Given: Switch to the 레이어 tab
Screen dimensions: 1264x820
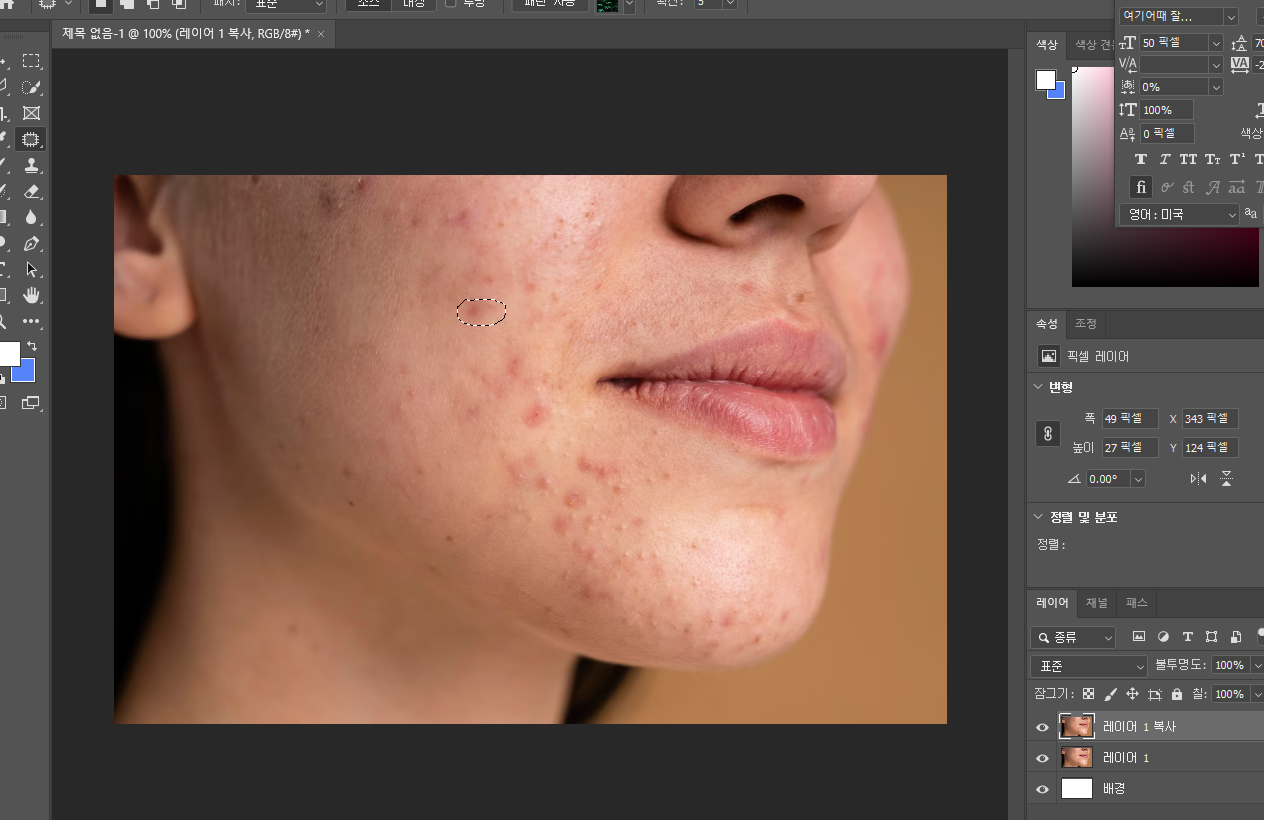Looking at the screenshot, I should pos(1053,603).
